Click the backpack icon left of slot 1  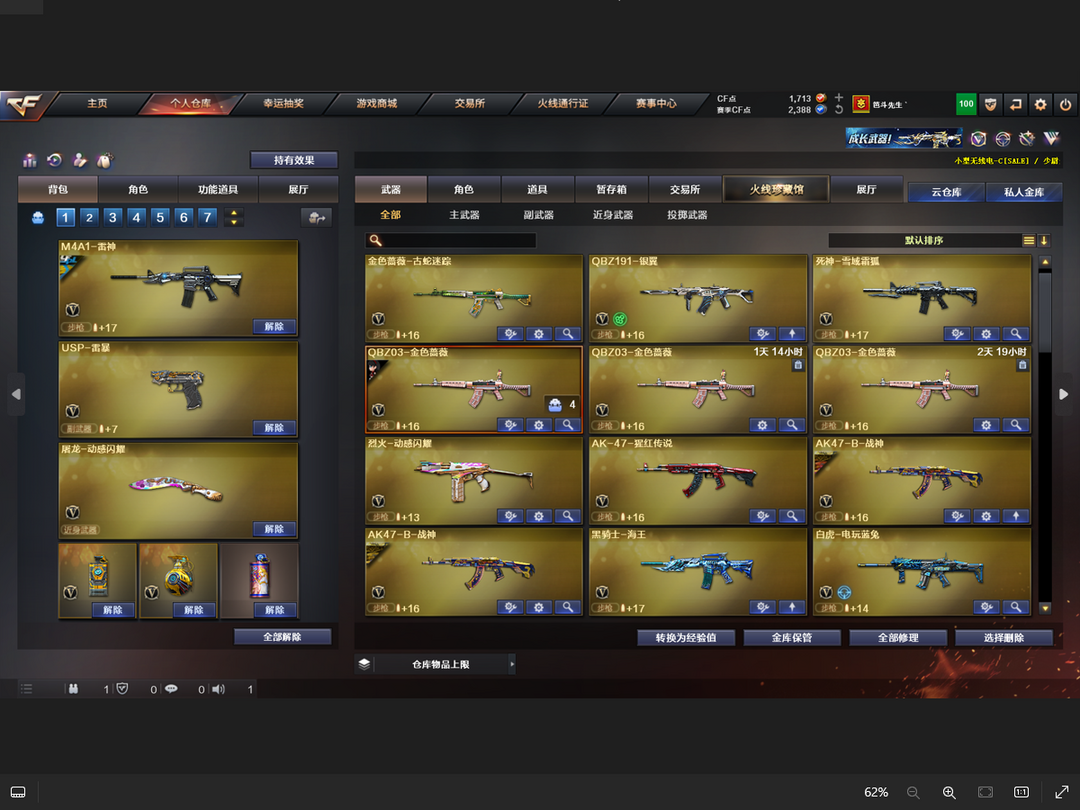tap(38, 218)
